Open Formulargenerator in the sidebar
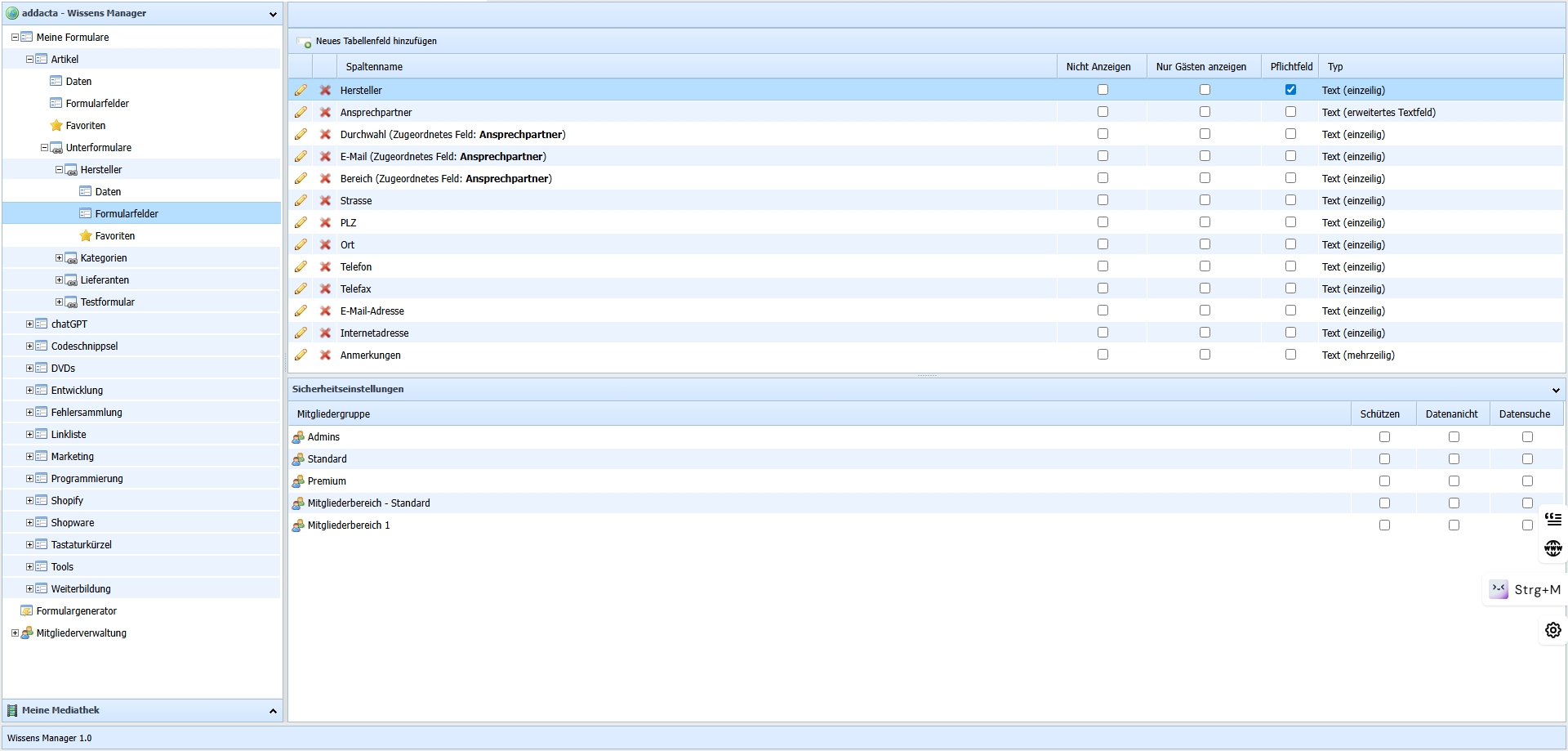The image size is (1568, 751). [76, 610]
